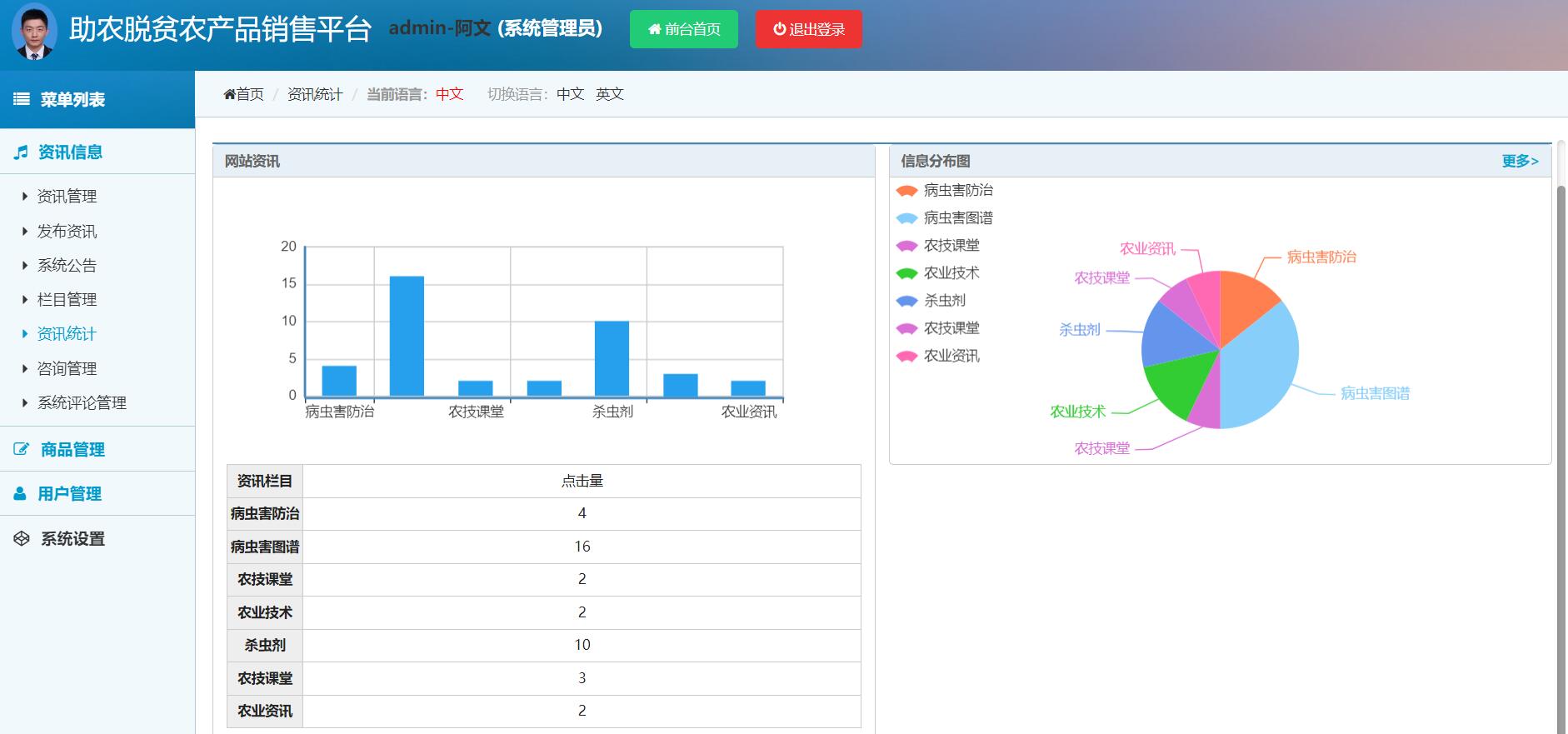1568x734 pixels.
Task: Go to 首页 in the breadcrumb
Action: pos(250,94)
